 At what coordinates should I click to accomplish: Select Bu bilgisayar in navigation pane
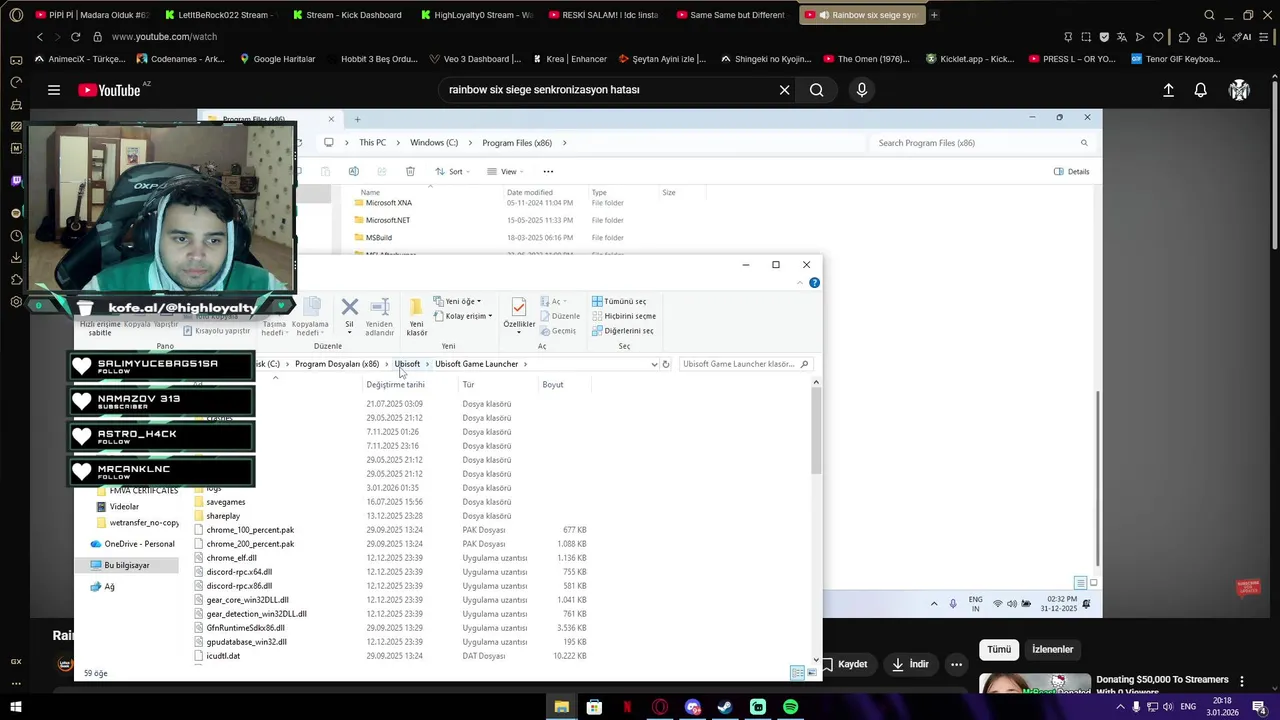127,565
